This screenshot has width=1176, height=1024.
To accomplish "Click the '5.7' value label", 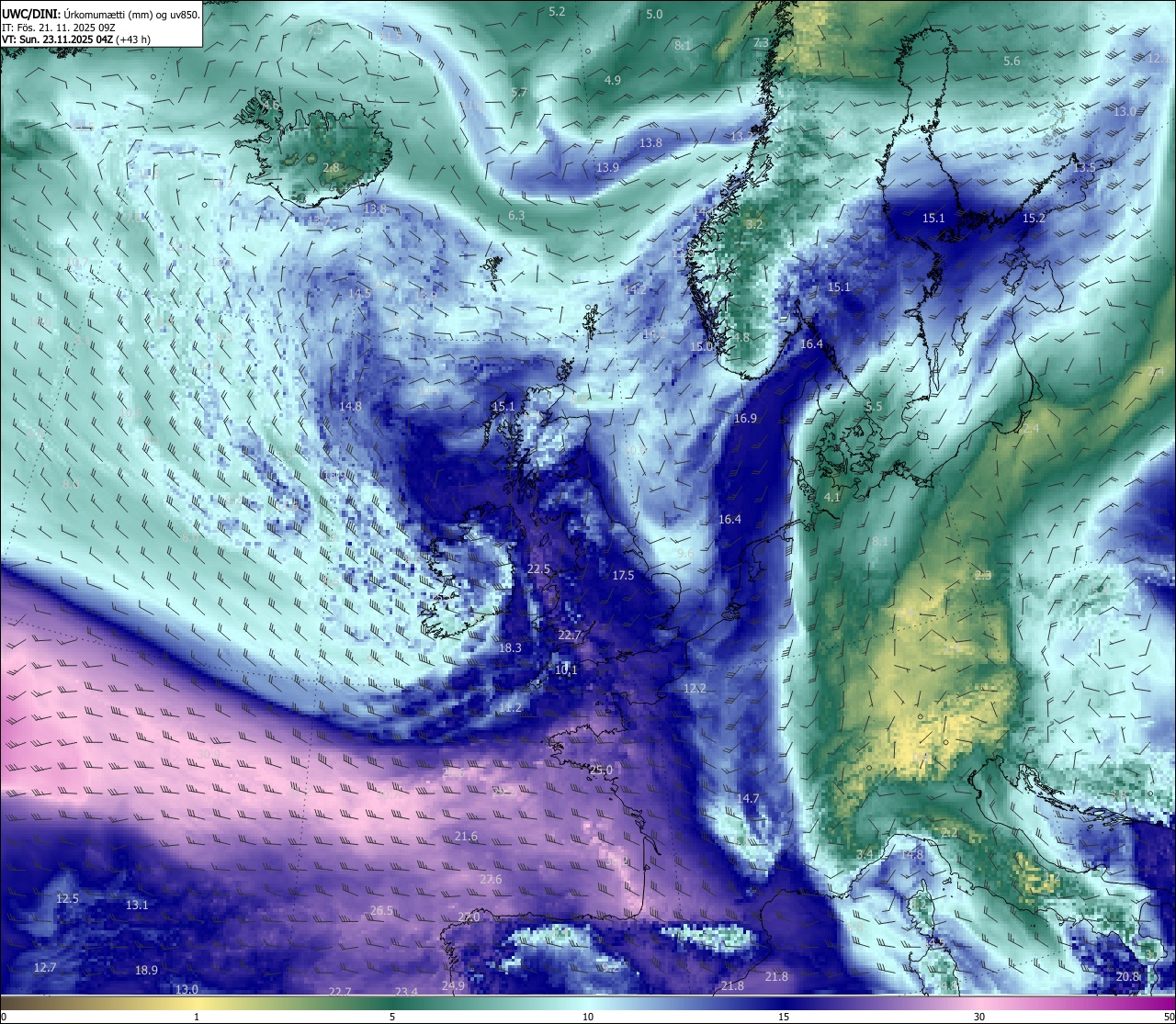I will [x=519, y=93].
